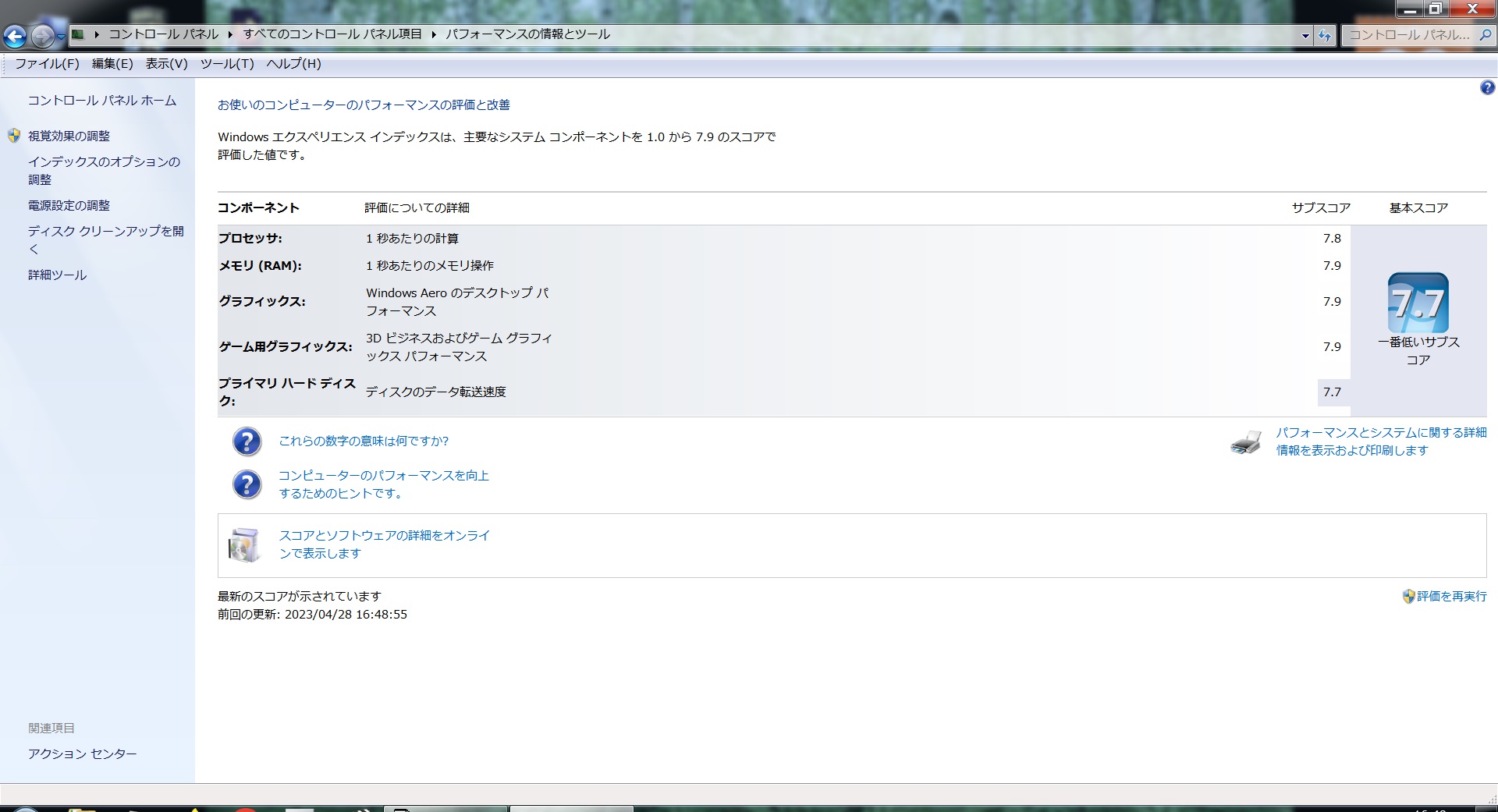Viewport: 1498px width, 812px height.
Task: Click the プロセッサ subscore 7.8
Action: click(1332, 239)
